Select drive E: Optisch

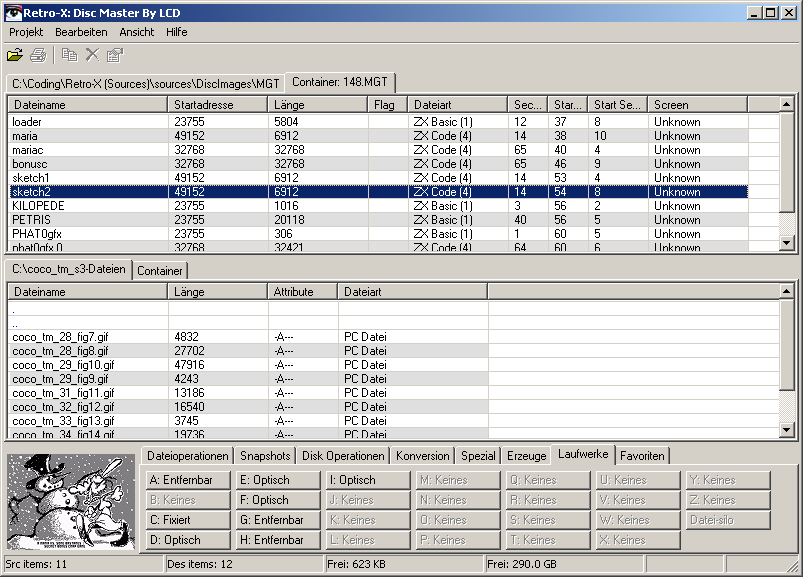coord(278,480)
